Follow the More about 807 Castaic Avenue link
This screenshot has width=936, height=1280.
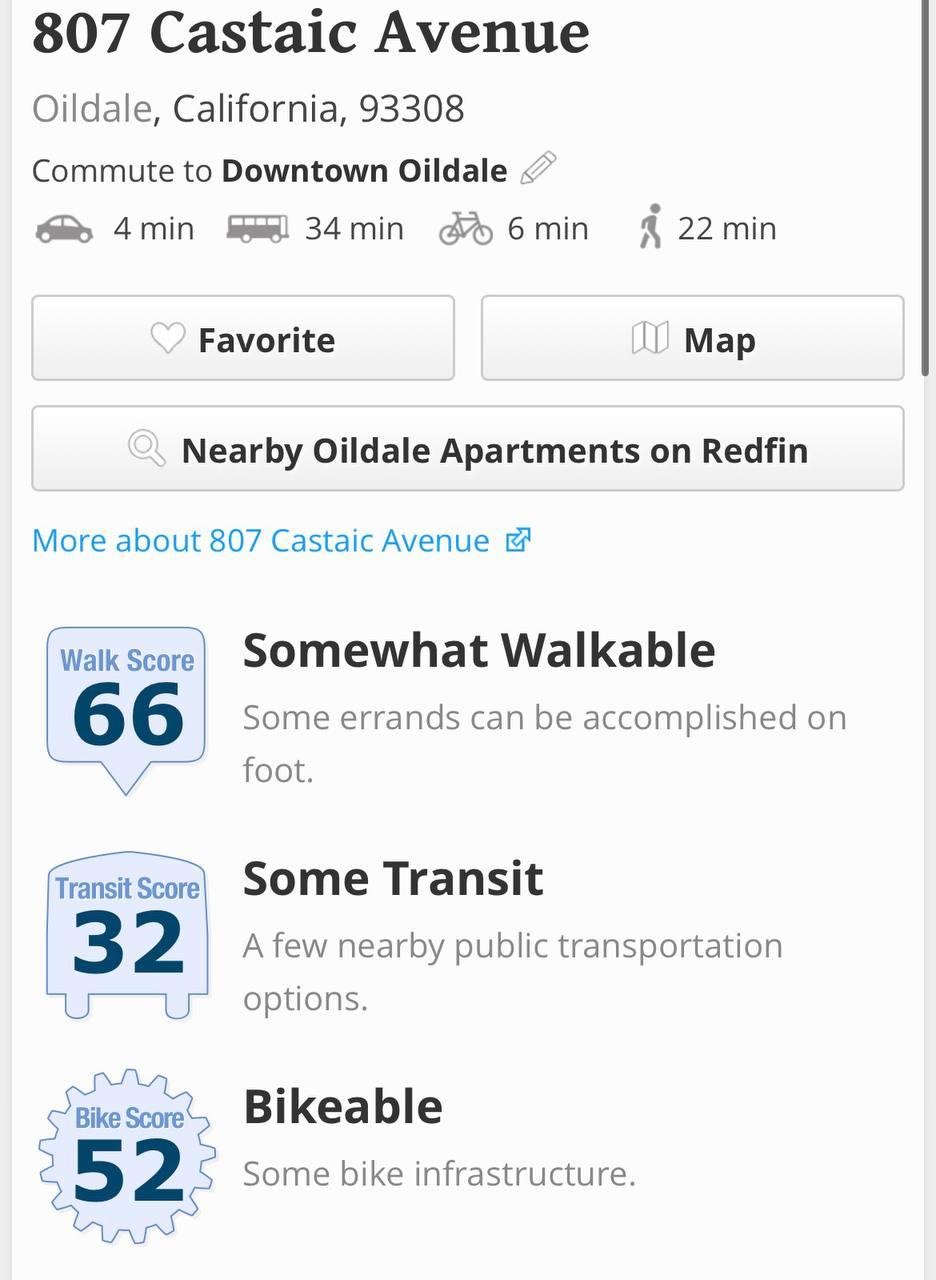261,541
